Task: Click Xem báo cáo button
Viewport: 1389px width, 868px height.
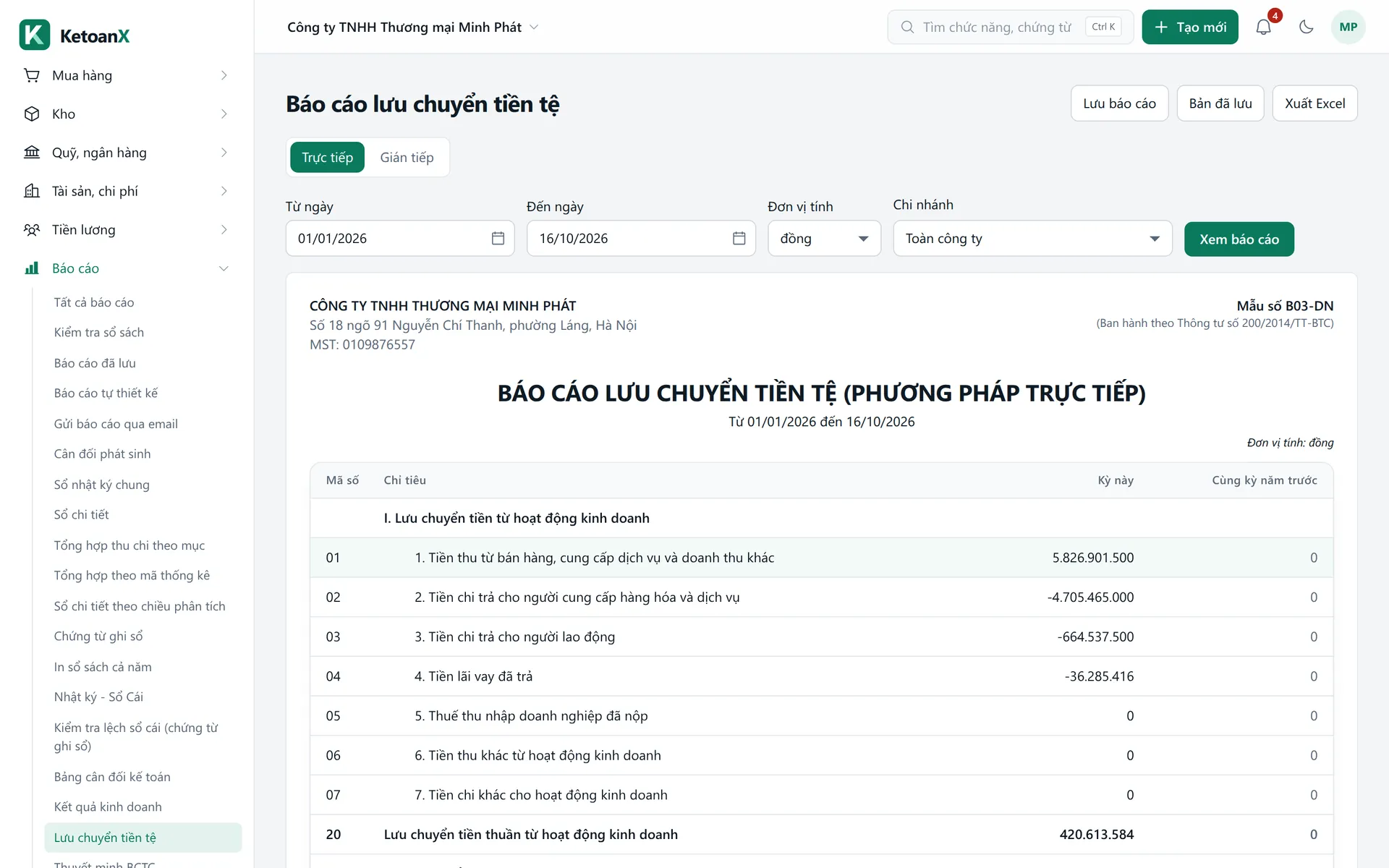Action: point(1239,239)
